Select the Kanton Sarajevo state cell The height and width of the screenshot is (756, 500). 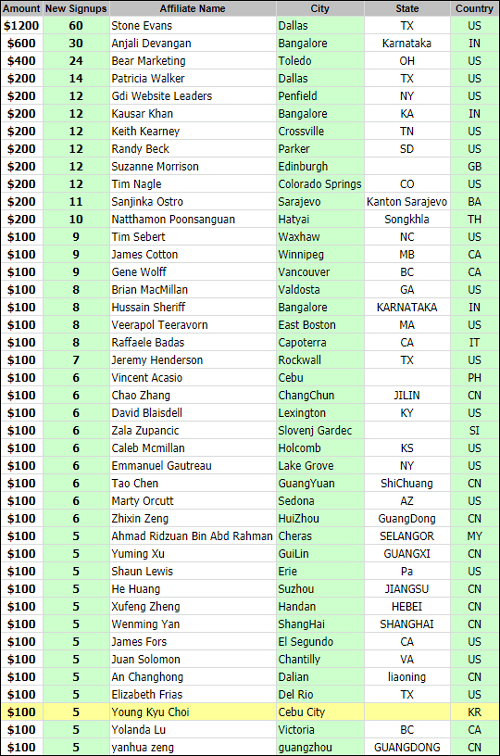(407, 202)
